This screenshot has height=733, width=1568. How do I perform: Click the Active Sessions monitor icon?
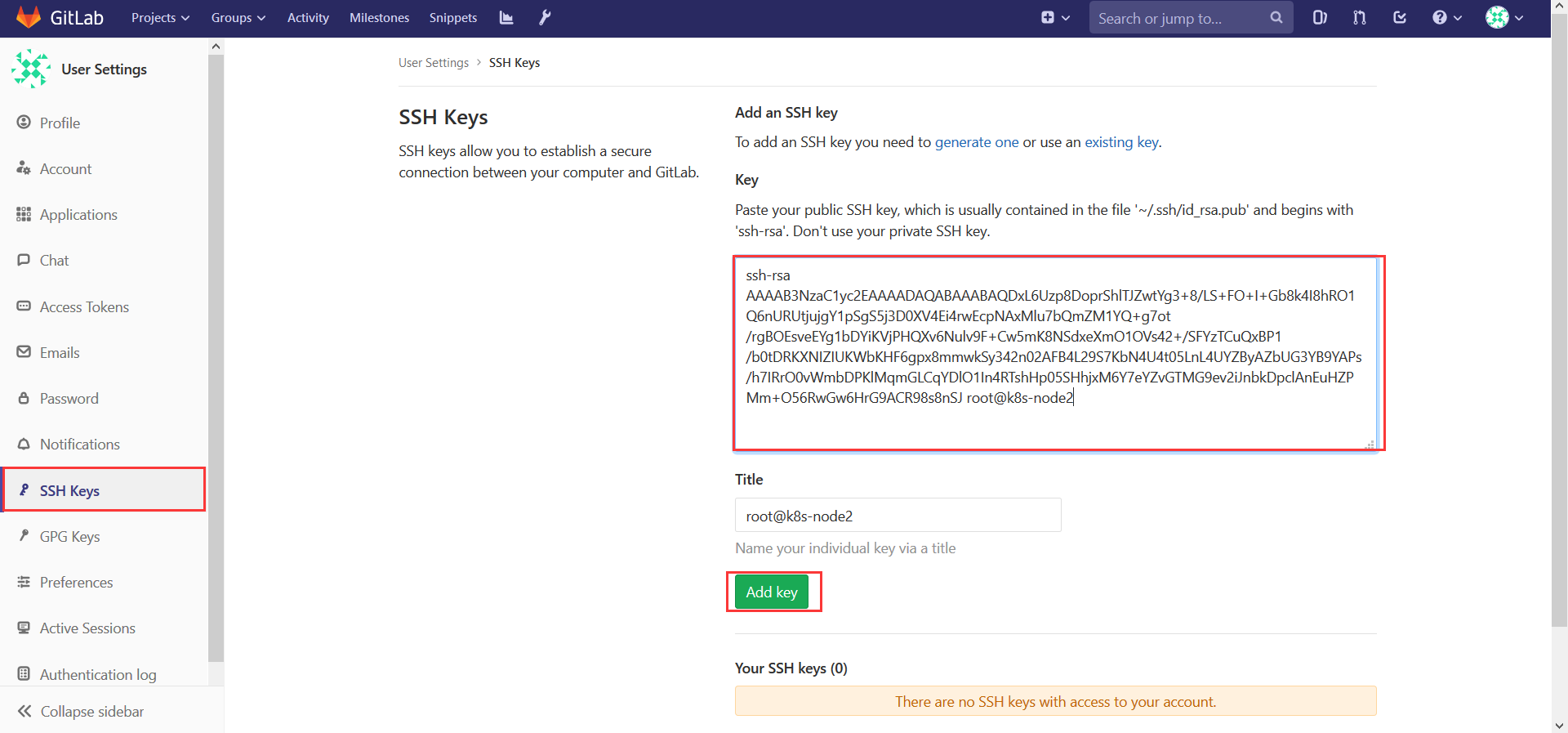pyautogui.click(x=24, y=628)
